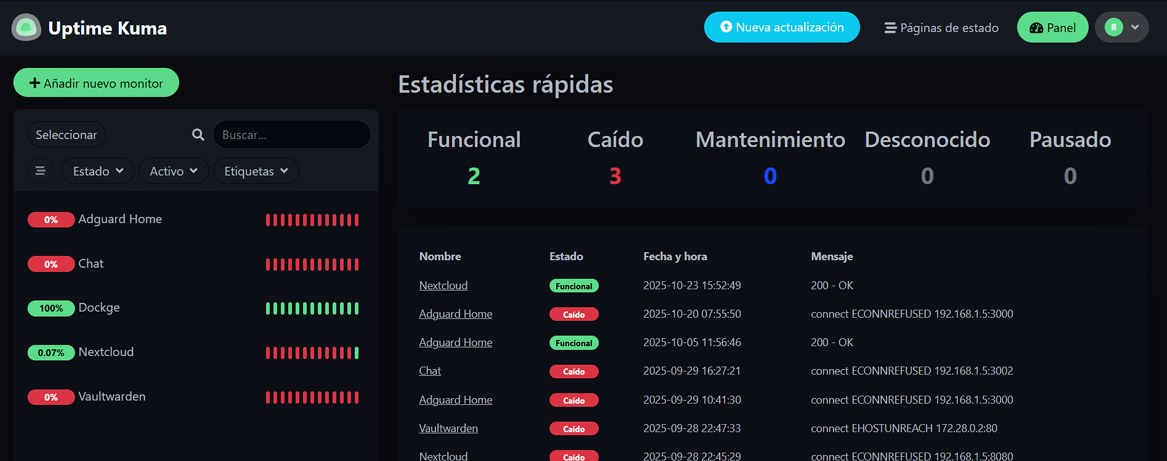1167x461 pixels.
Task: Click the search magnifier icon
Action: pos(198,135)
